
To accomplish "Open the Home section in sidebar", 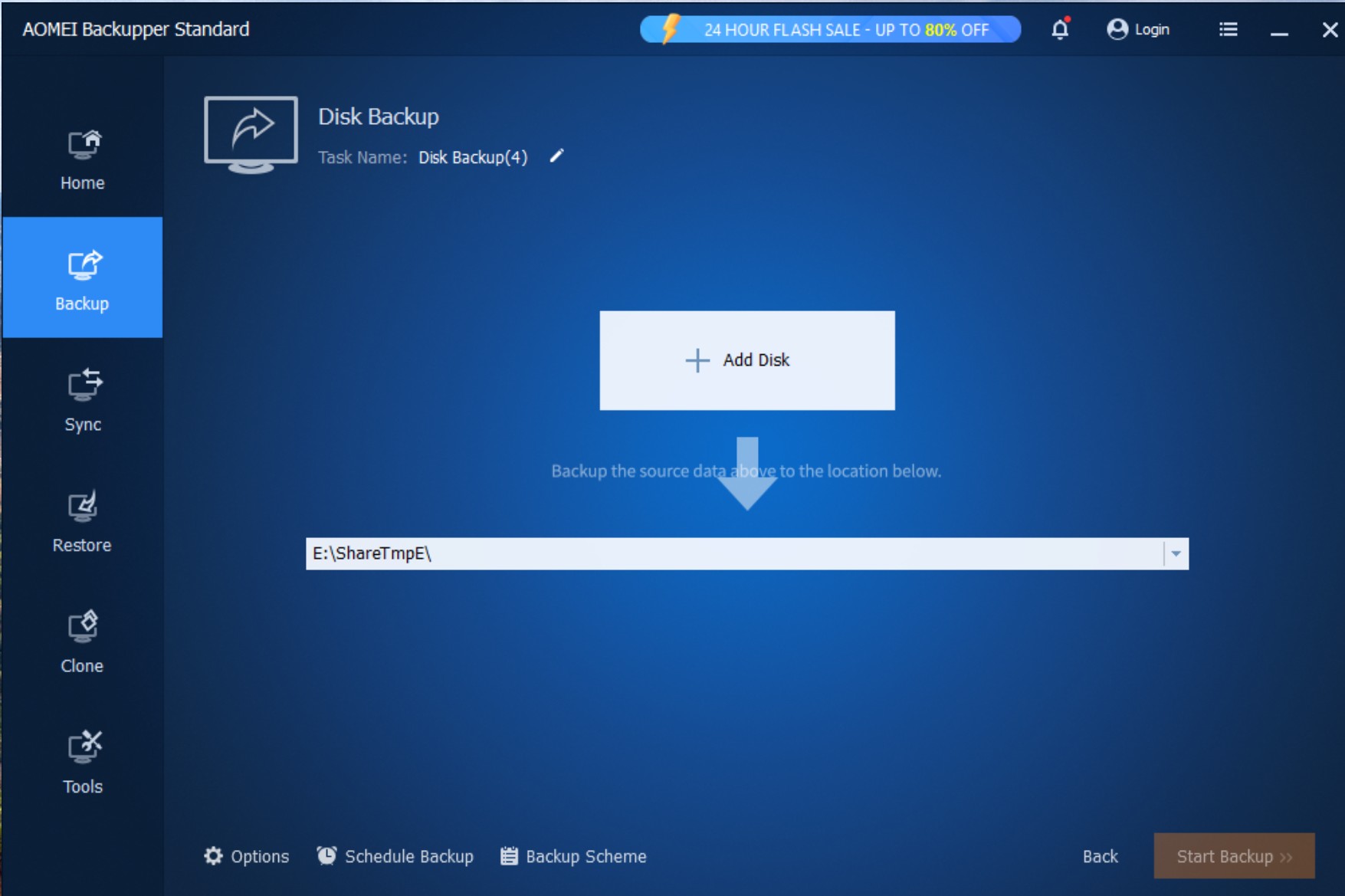I will 83,160.
